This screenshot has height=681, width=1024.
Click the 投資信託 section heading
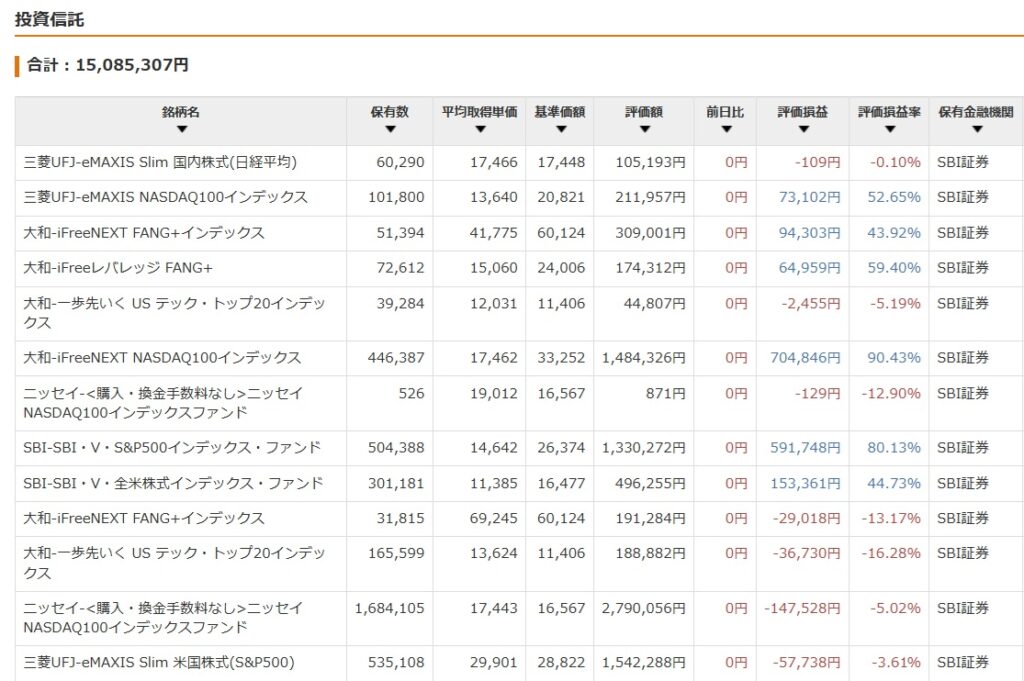50,20
